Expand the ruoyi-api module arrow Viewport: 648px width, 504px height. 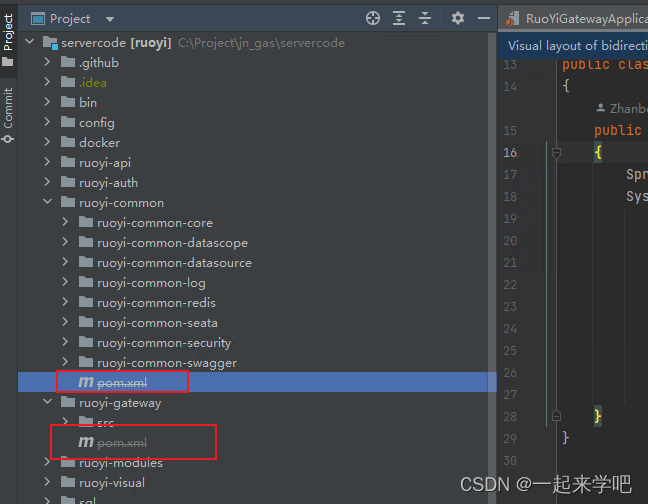click(47, 162)
